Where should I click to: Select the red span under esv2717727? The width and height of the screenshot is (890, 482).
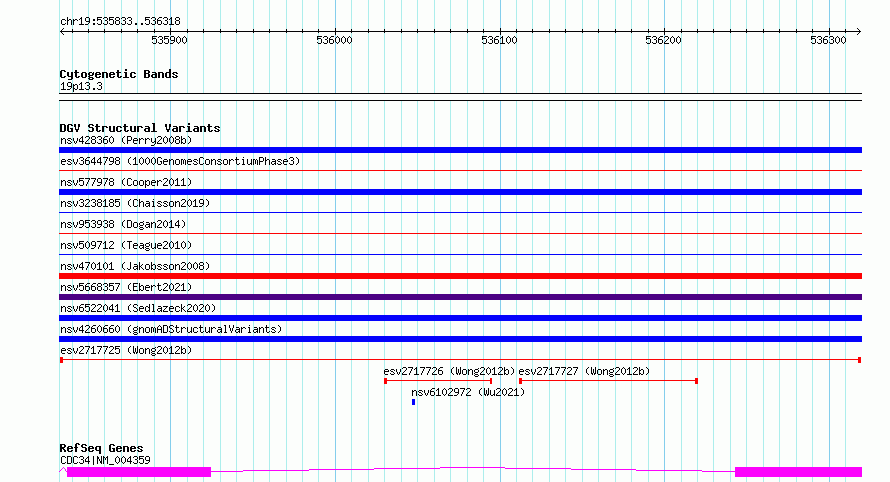(608, 381)
